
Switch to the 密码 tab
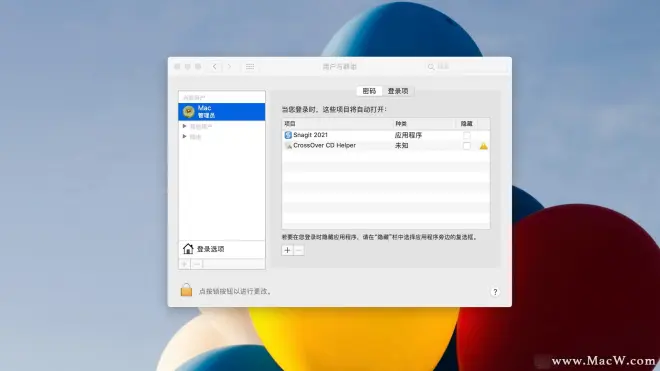pyautogui.click(x=369, y=91)
